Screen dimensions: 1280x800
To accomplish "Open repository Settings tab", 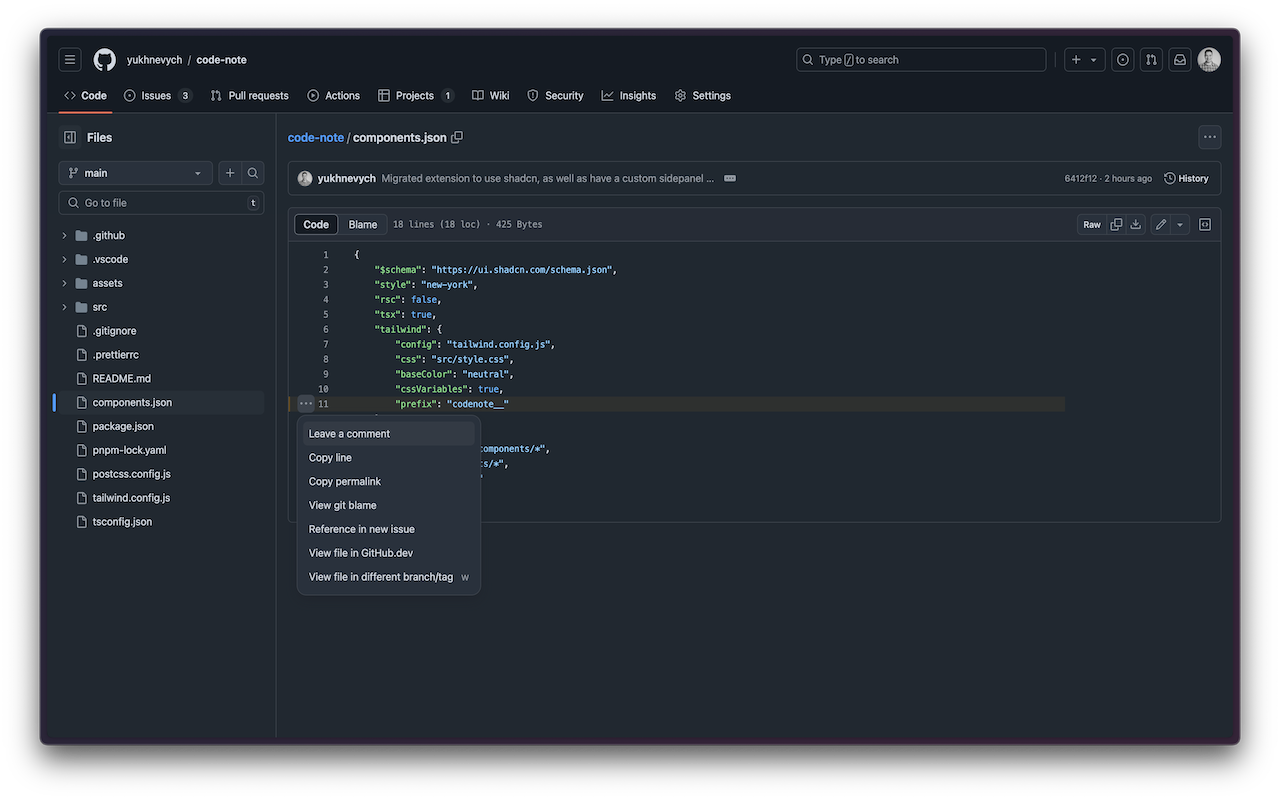I will [x=702, y=96].
